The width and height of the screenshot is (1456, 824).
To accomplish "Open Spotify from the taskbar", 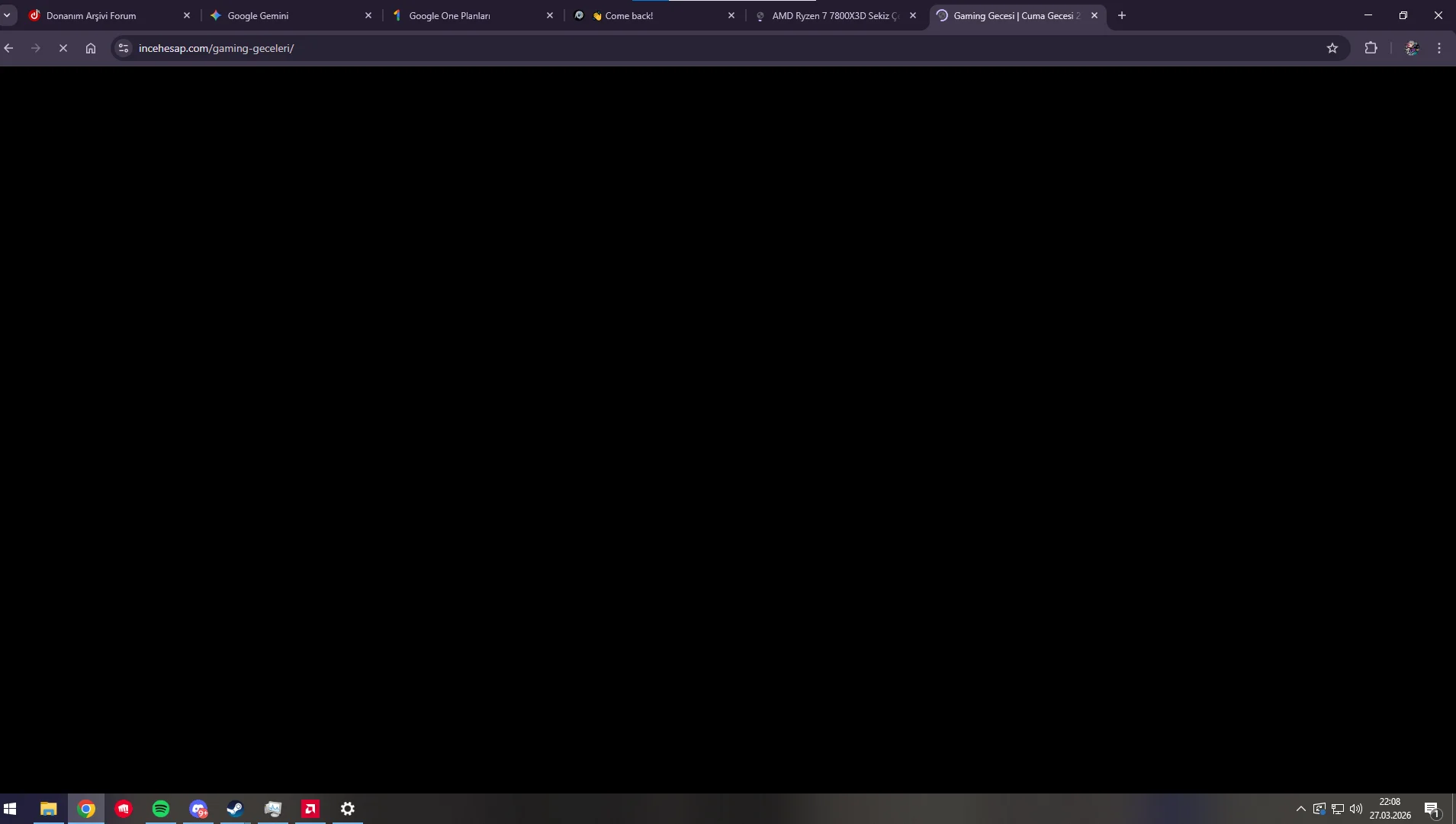I will [161, 809].
